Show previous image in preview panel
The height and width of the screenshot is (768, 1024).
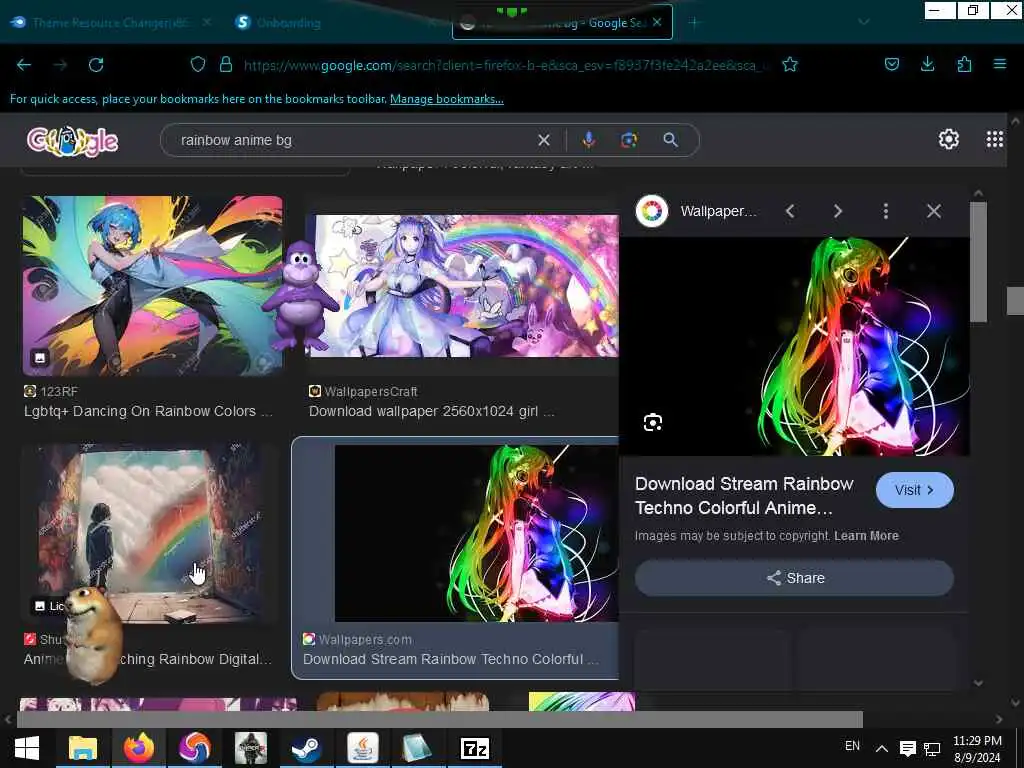pyautogui.click(x=790, y=211)
